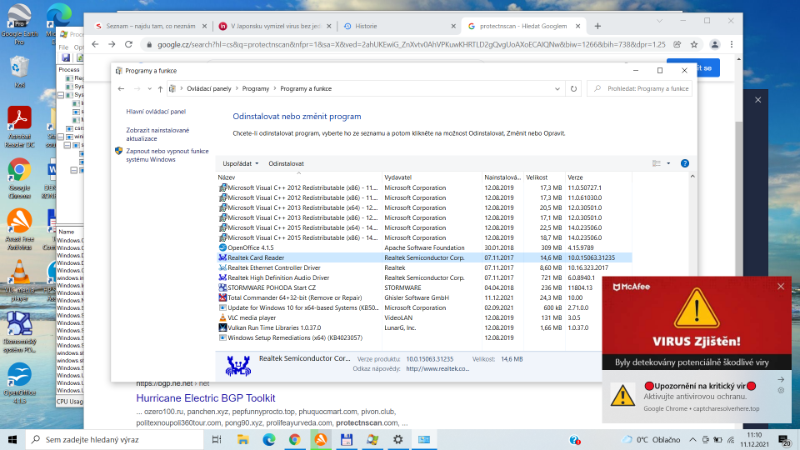Open Avast from taskbar
The image size is (800, 450).
click(321, 439)
